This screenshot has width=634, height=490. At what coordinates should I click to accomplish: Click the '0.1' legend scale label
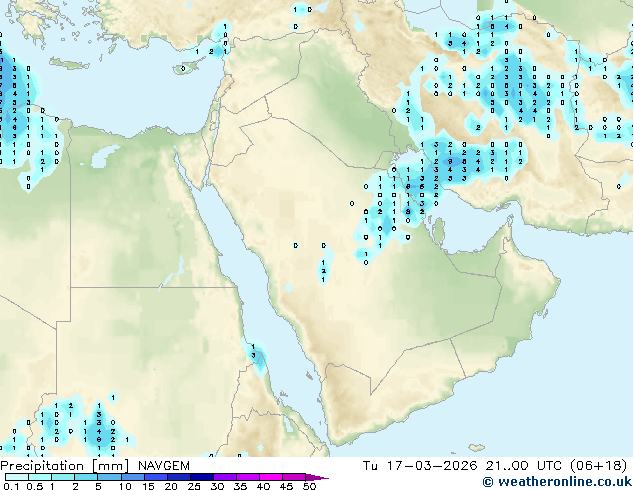point(11,486)
